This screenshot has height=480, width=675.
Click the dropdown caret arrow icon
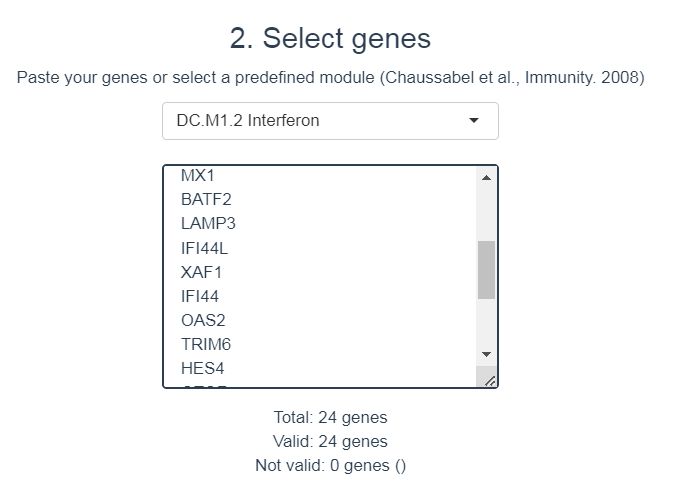pos(474,121)
